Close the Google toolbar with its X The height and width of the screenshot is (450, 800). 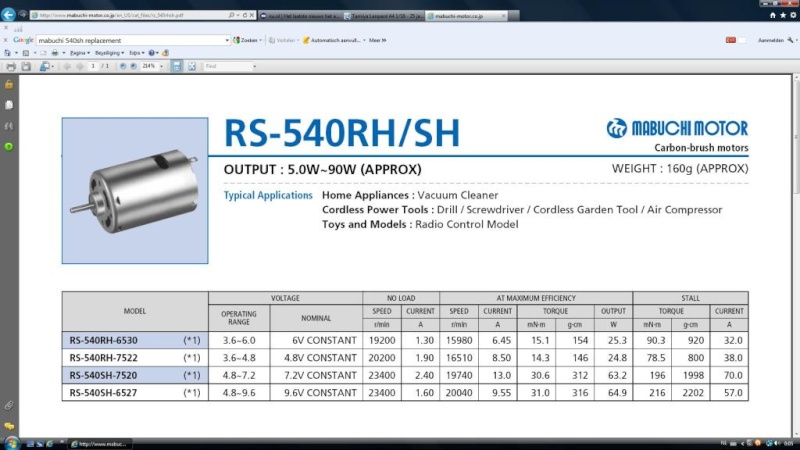[5, 40]
